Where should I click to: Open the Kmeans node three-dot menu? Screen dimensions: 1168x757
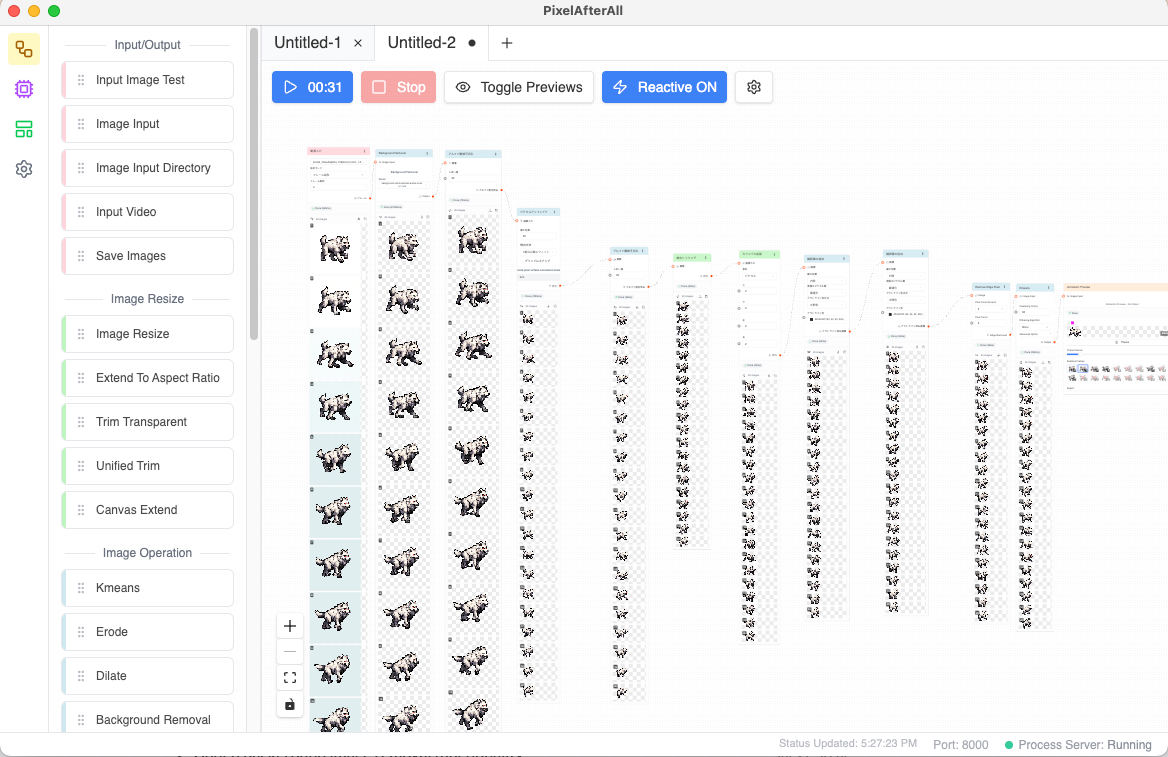pos(1049,288)
